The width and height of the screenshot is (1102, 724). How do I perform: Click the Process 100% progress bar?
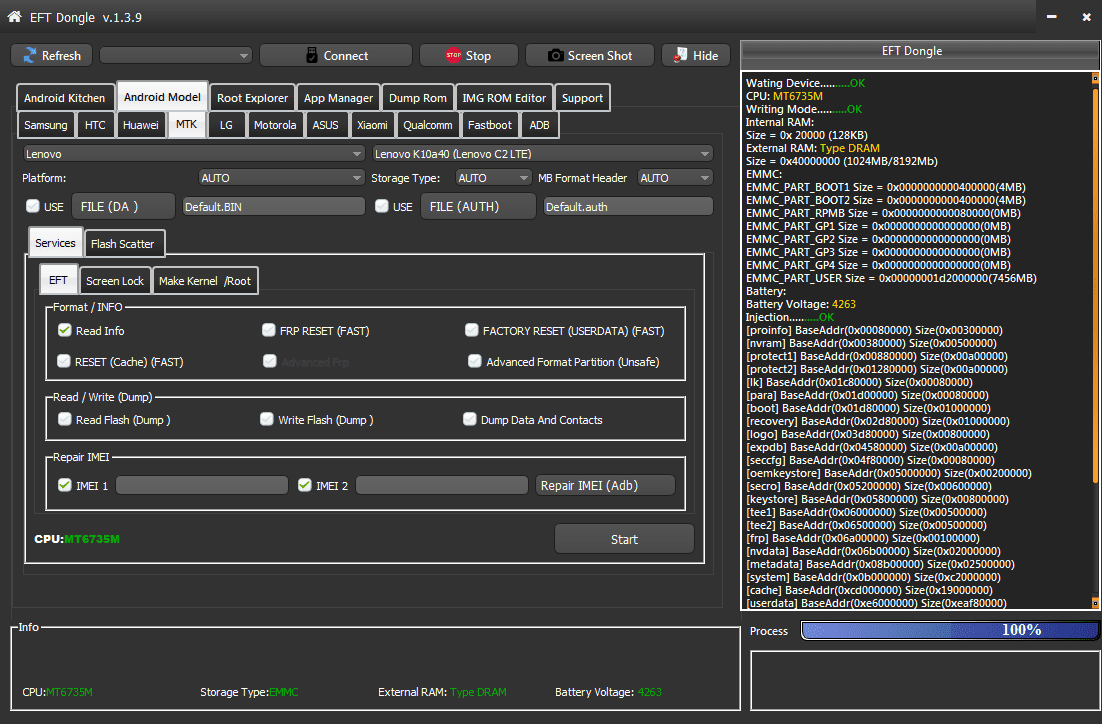pos(949,630)
